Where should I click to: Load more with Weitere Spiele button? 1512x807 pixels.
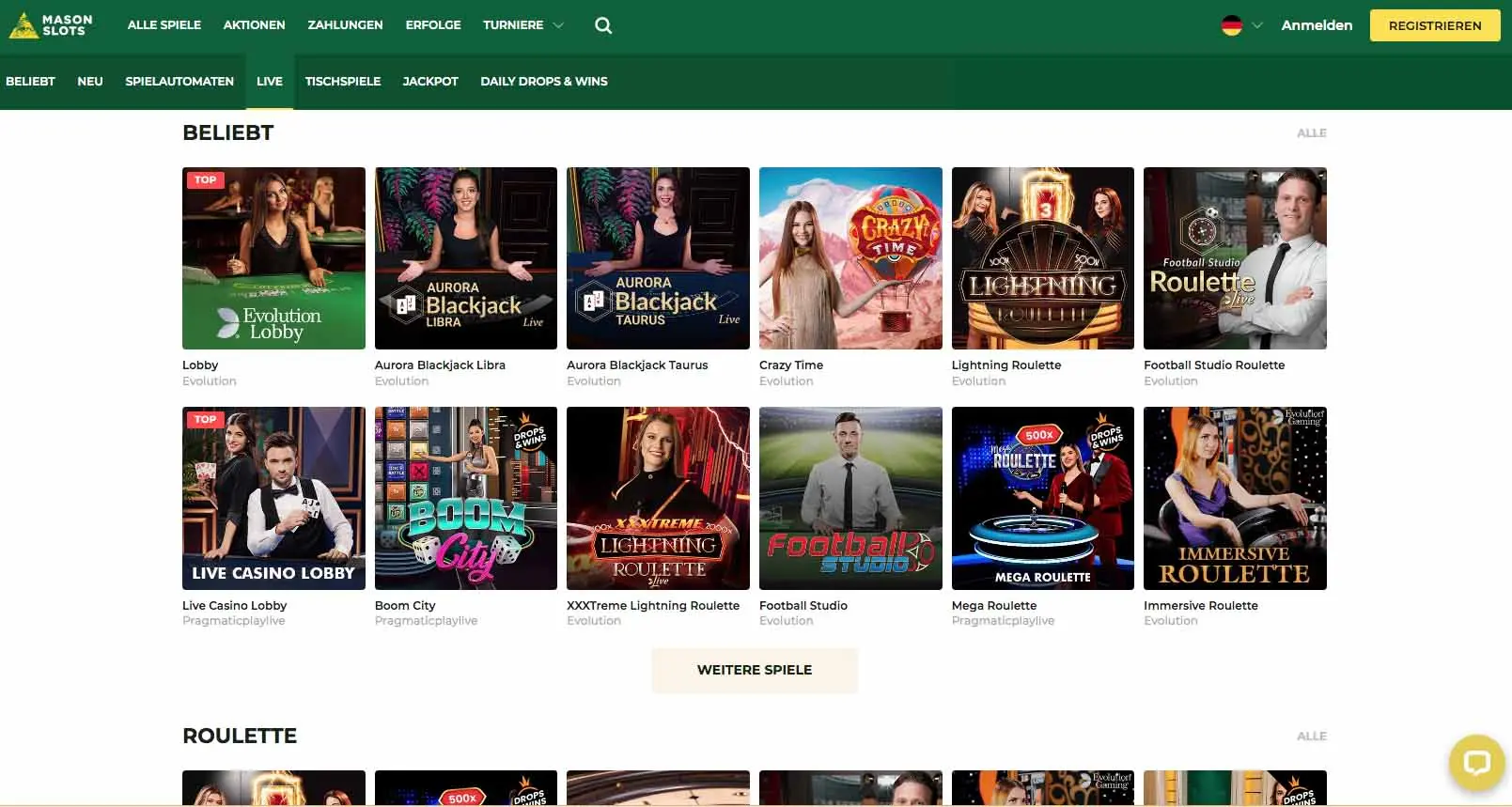point(754,670)
